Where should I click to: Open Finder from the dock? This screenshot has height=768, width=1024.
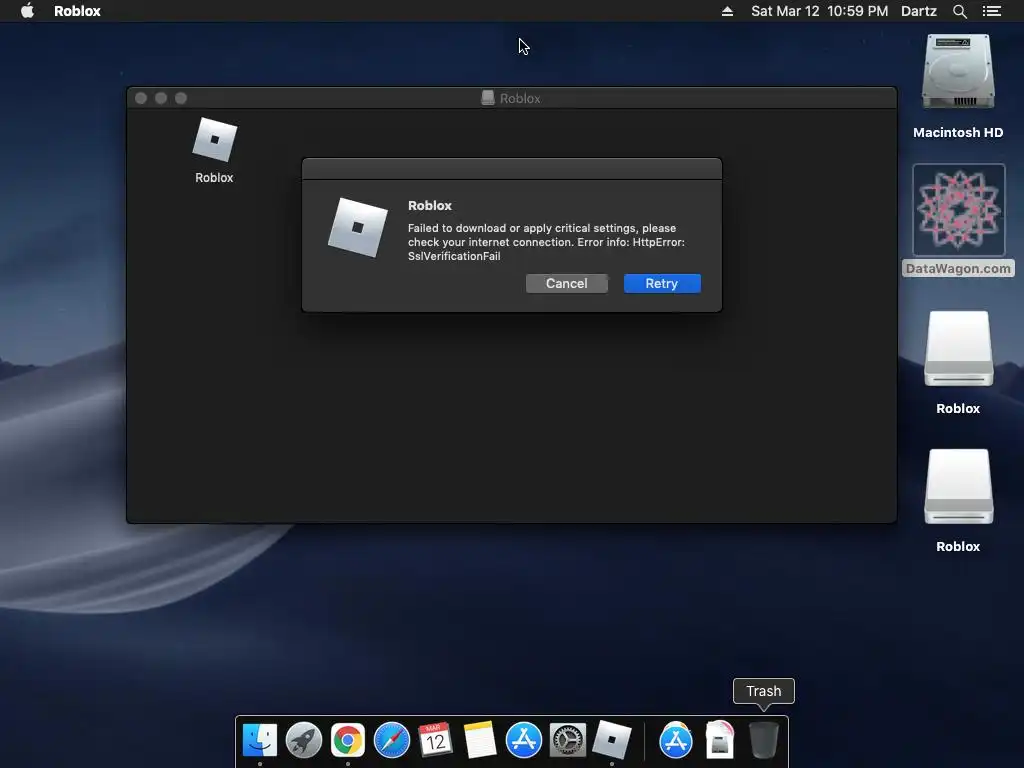(x=260, y=740)
